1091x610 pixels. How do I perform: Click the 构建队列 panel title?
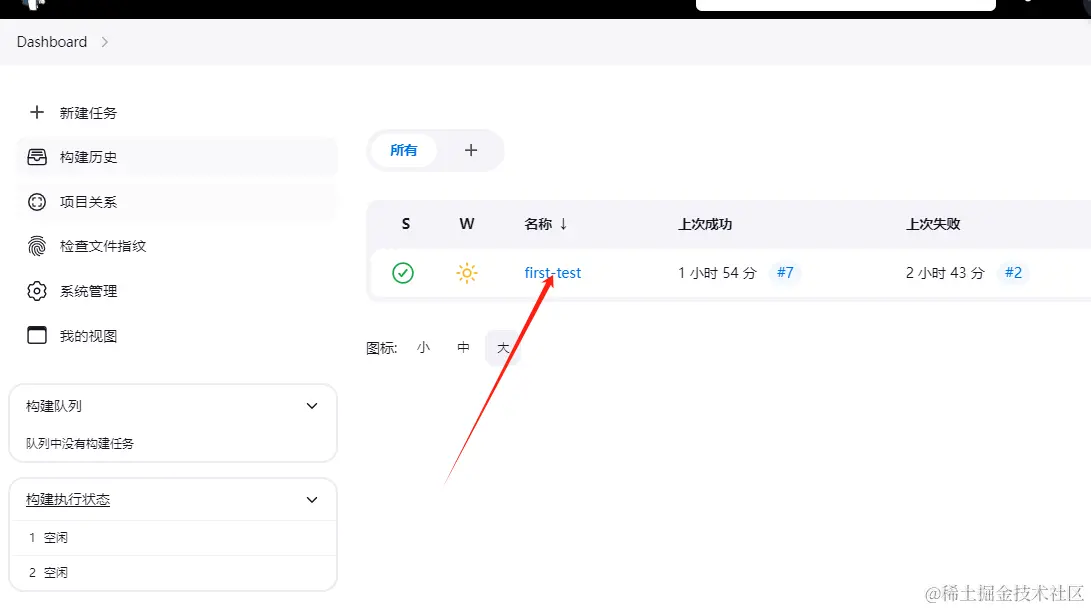tap(54, 406)
